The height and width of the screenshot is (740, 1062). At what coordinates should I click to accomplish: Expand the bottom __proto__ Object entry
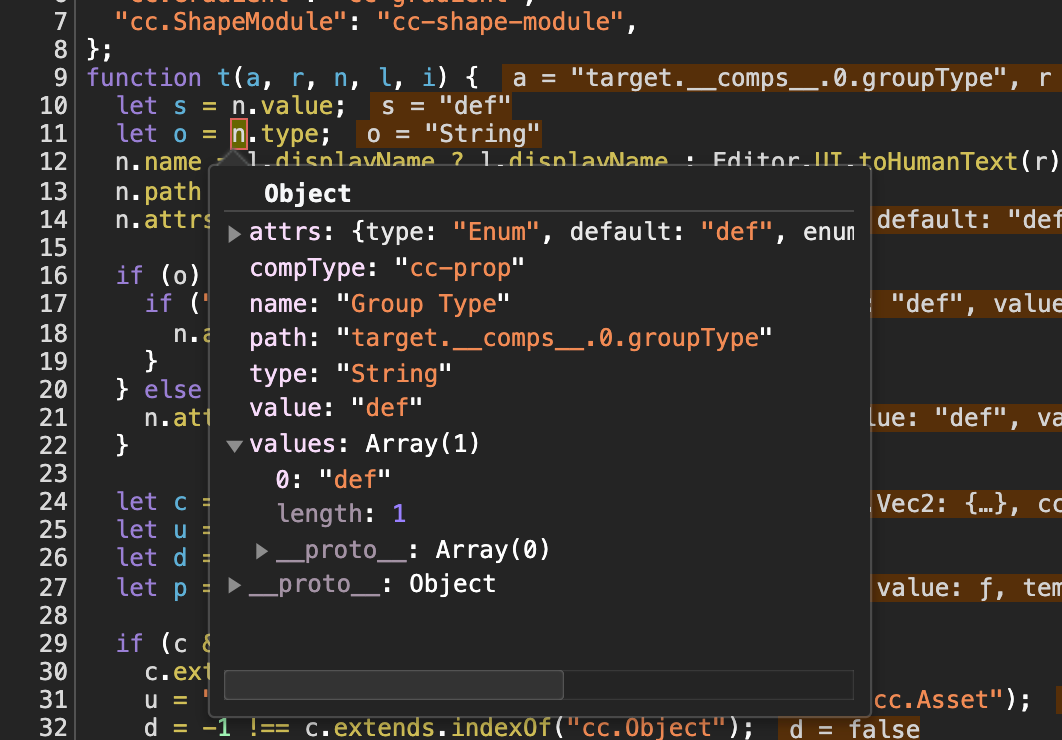[233, 583]
